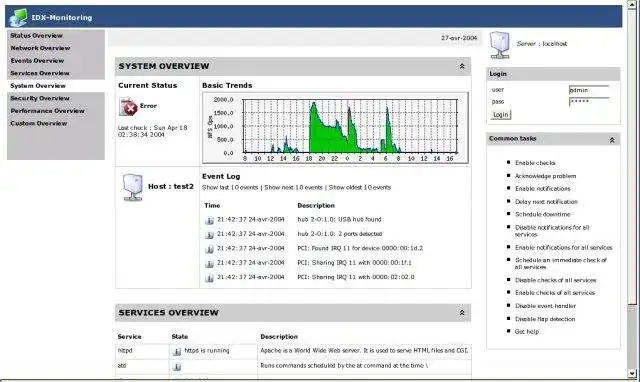This screenshot has width=640, height=382.
Task: Collapse the Common tasks panel
Action: coord(612,140)
